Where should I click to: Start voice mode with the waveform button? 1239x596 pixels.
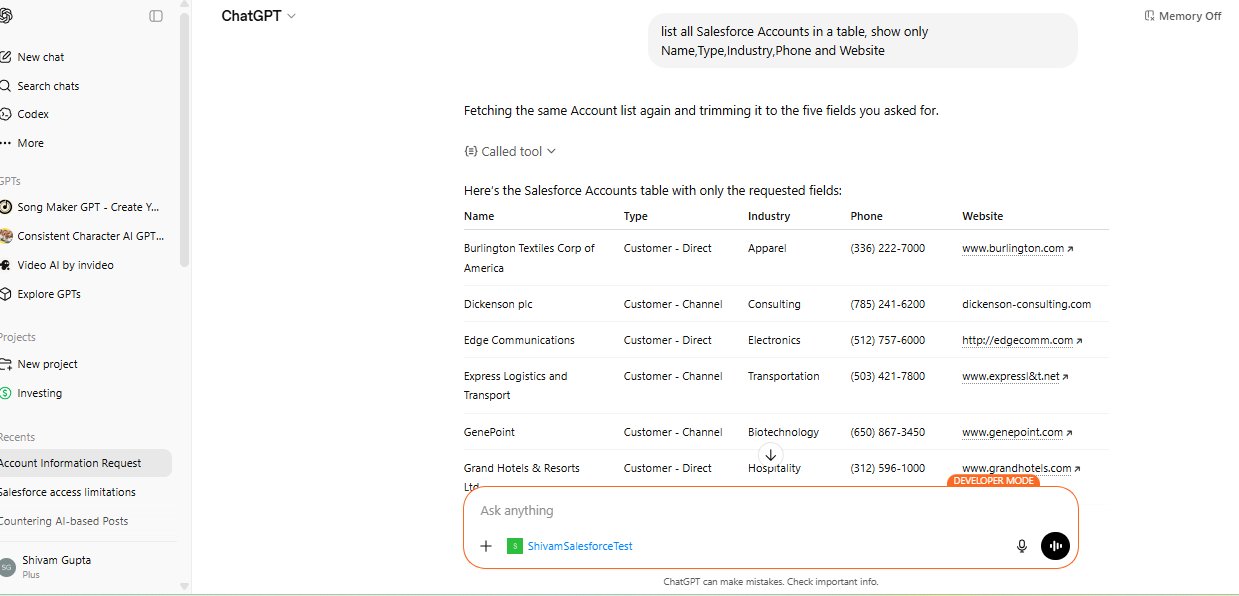1055,546
